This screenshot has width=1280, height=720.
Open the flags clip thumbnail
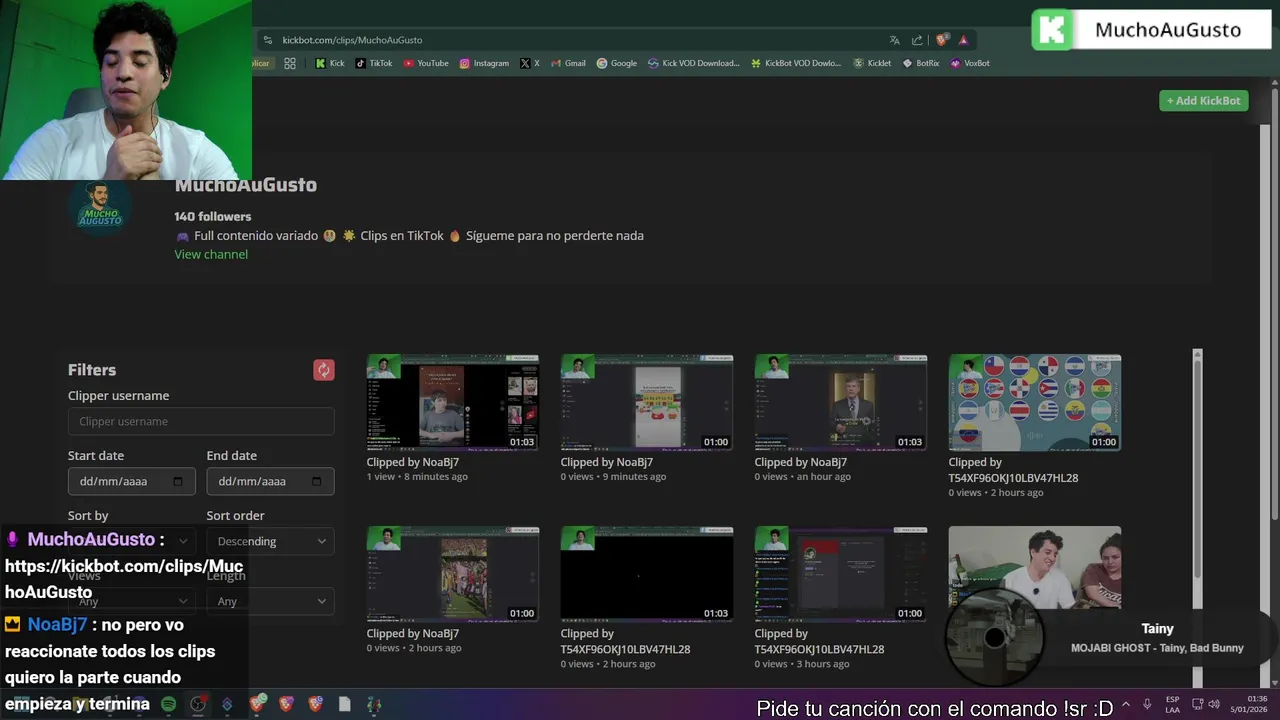1035,402
